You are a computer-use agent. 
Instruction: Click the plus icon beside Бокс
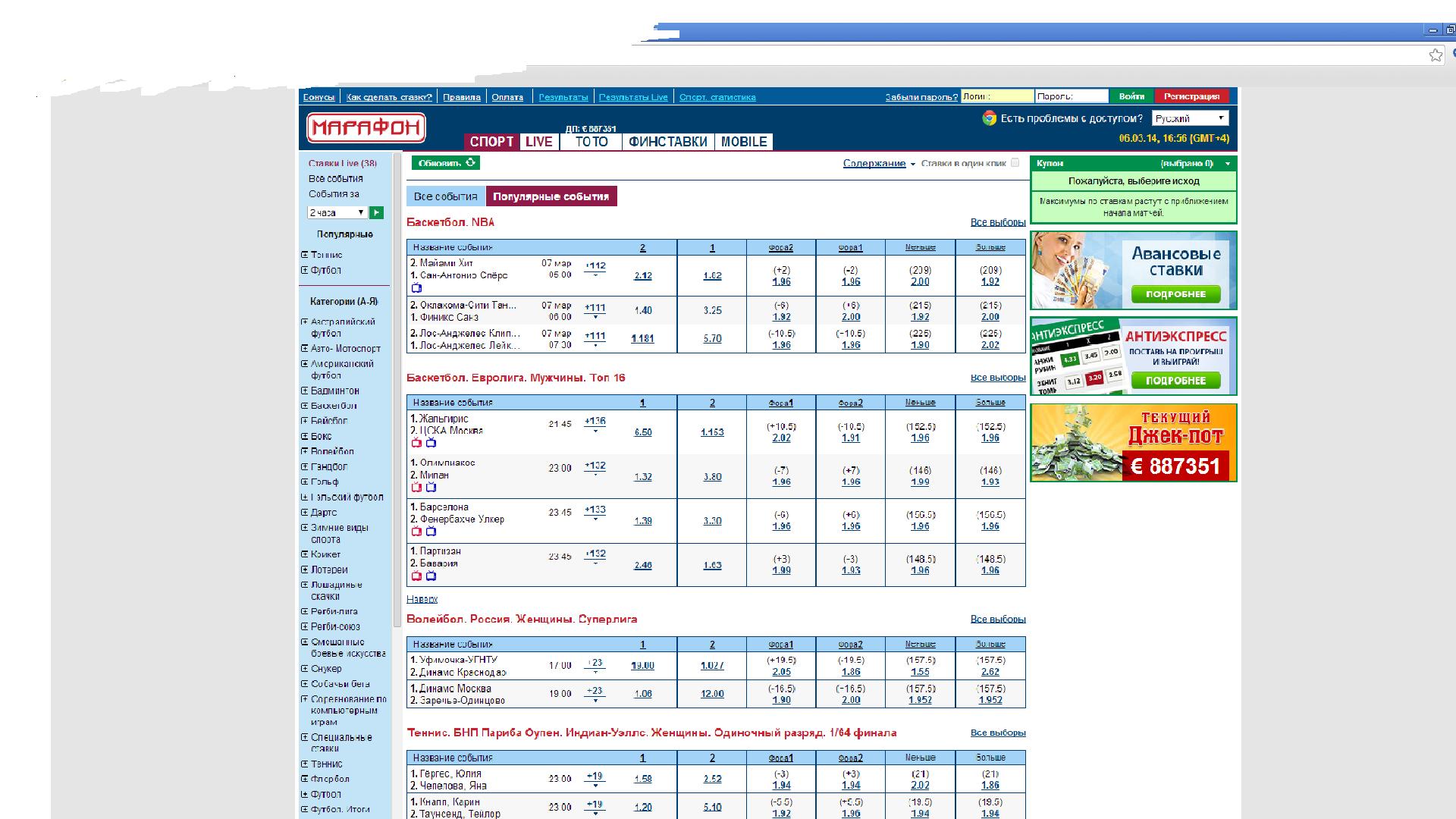(x=305, y=436)
